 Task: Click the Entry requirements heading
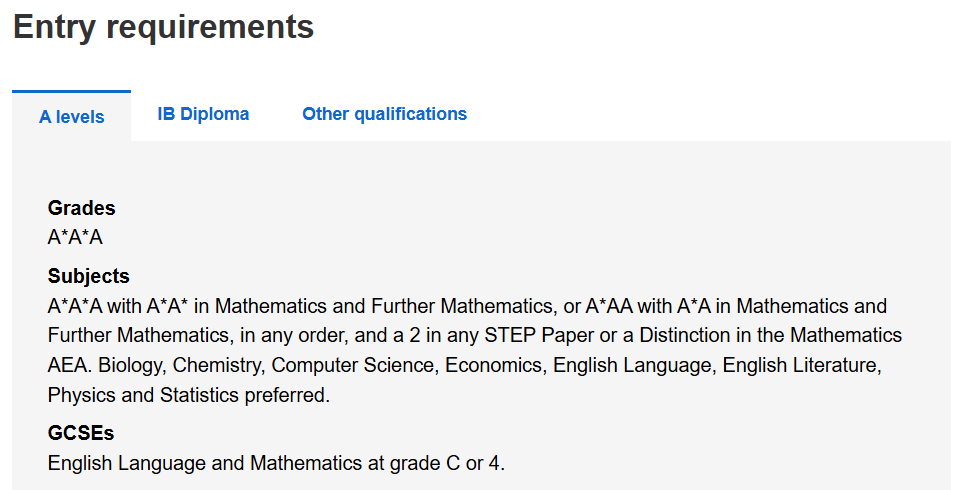pyautogui.click(x=163, y=27)
